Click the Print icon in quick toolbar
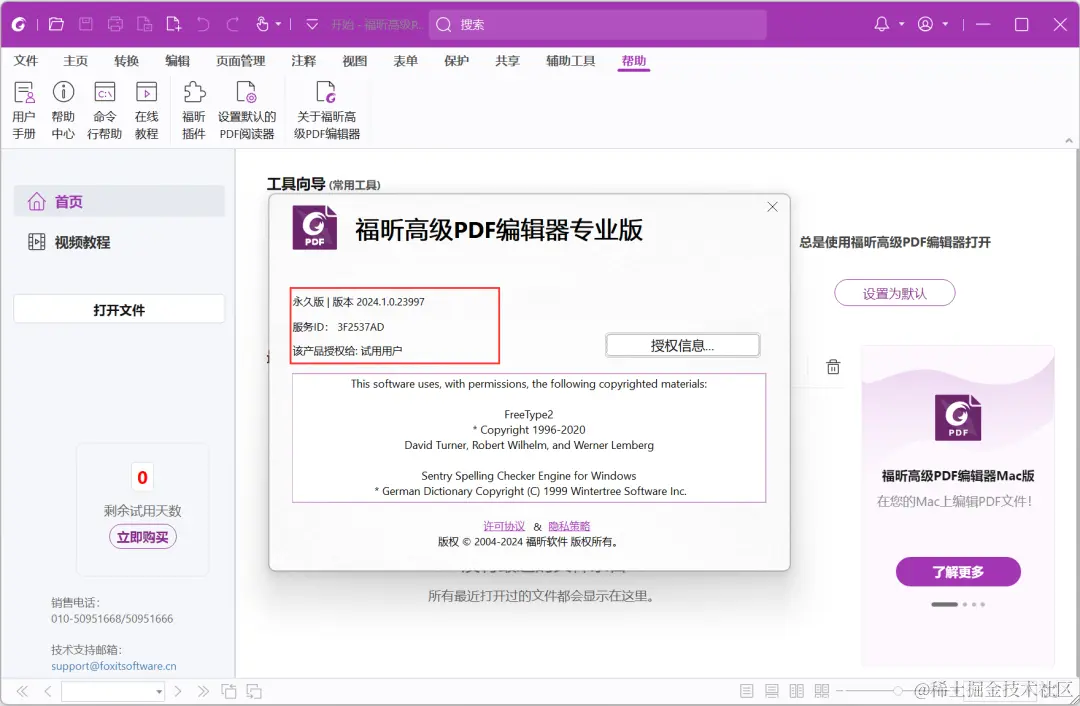This screenshot has height=706, width=1080. tap(115, 24)
